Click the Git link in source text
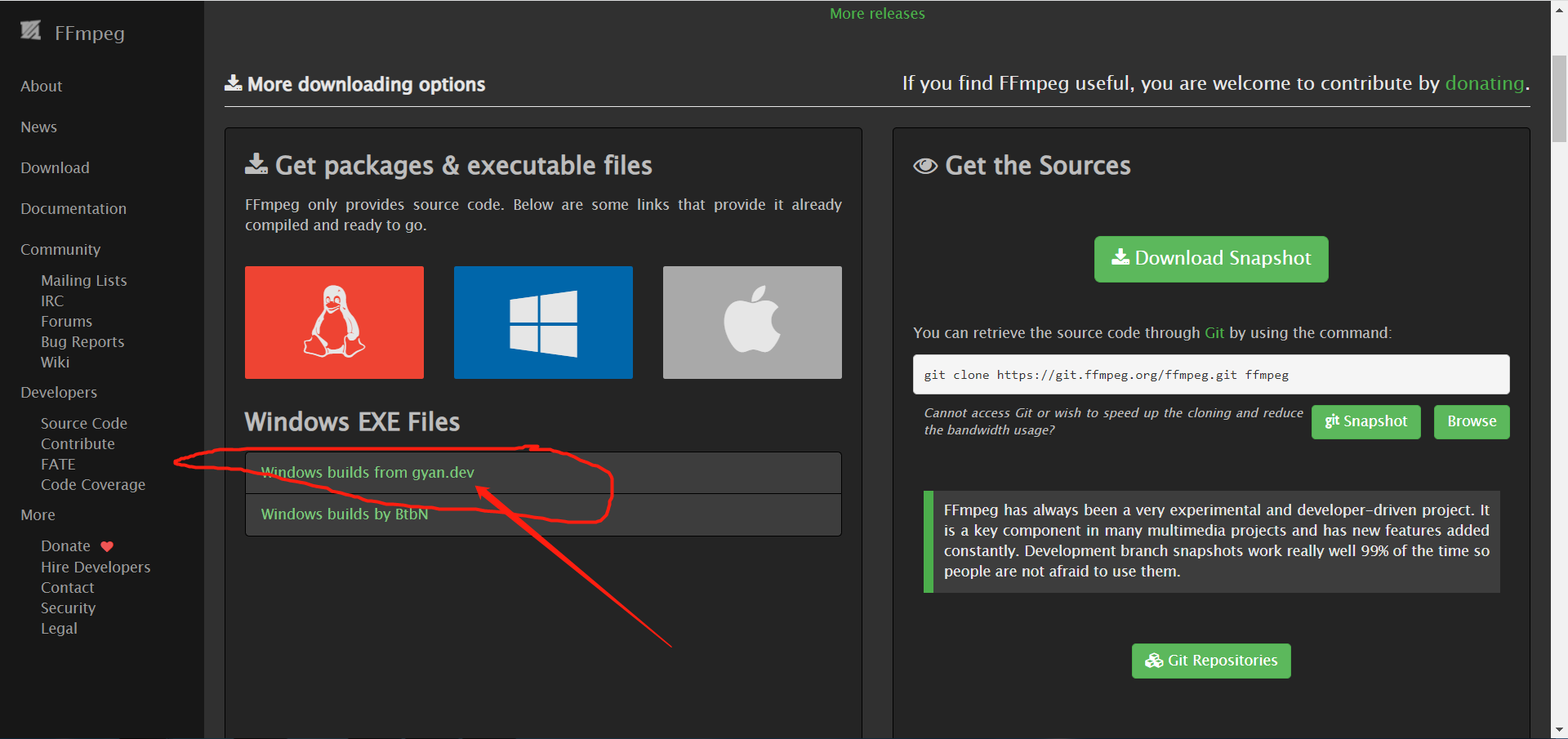This screenshot has width=1568, height=739. coord(1214,332)
